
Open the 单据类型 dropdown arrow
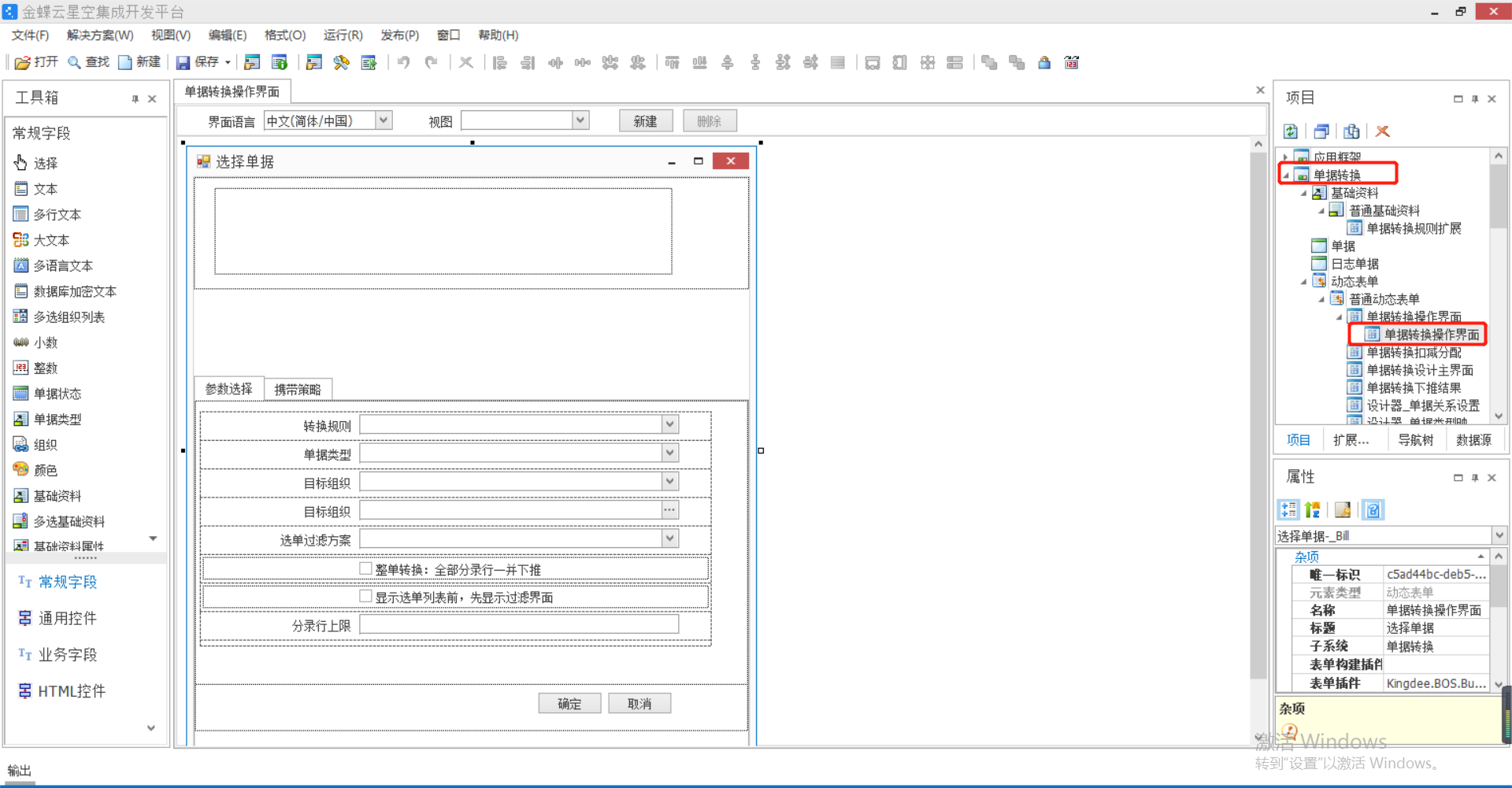click(x=669, y=453)
